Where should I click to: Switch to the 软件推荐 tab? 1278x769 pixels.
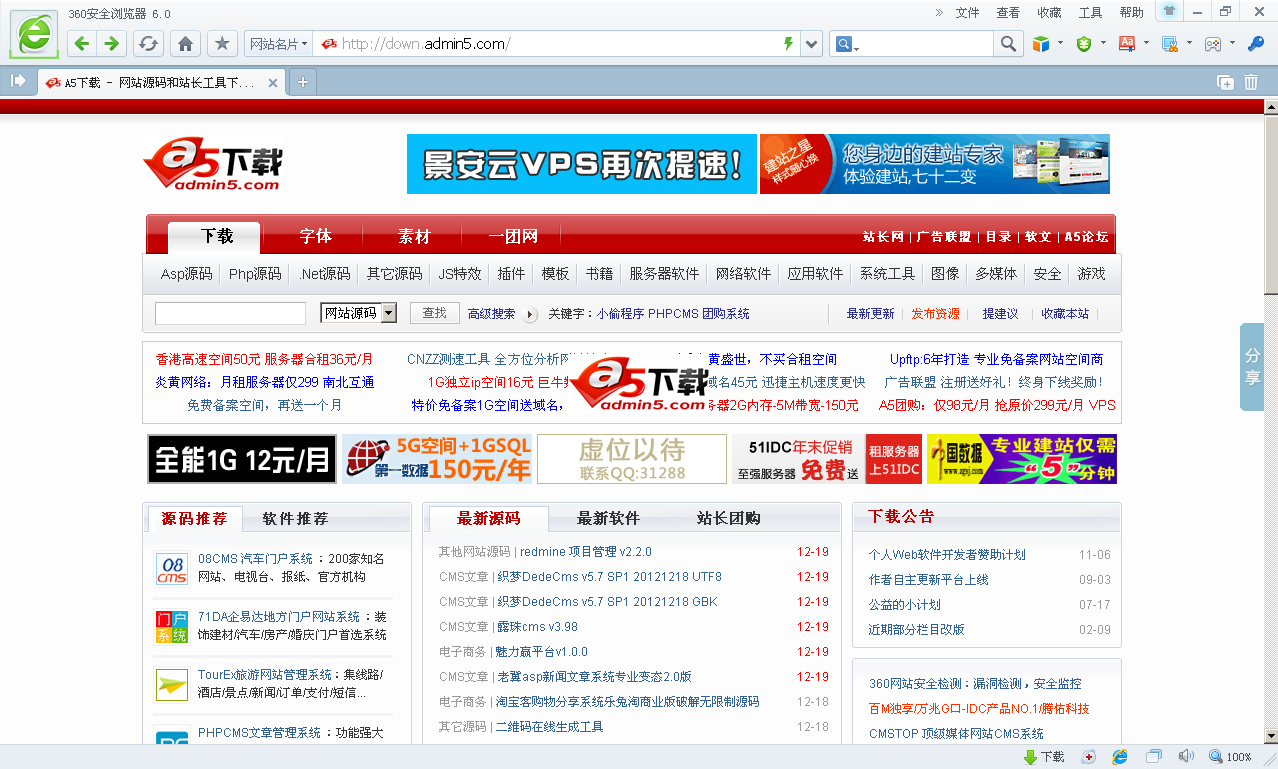tap(295, 519)
